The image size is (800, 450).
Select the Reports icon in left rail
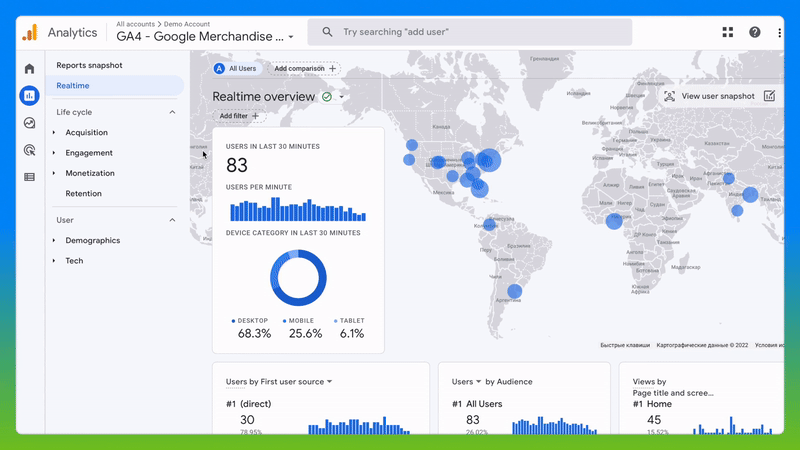coord(30,95)
